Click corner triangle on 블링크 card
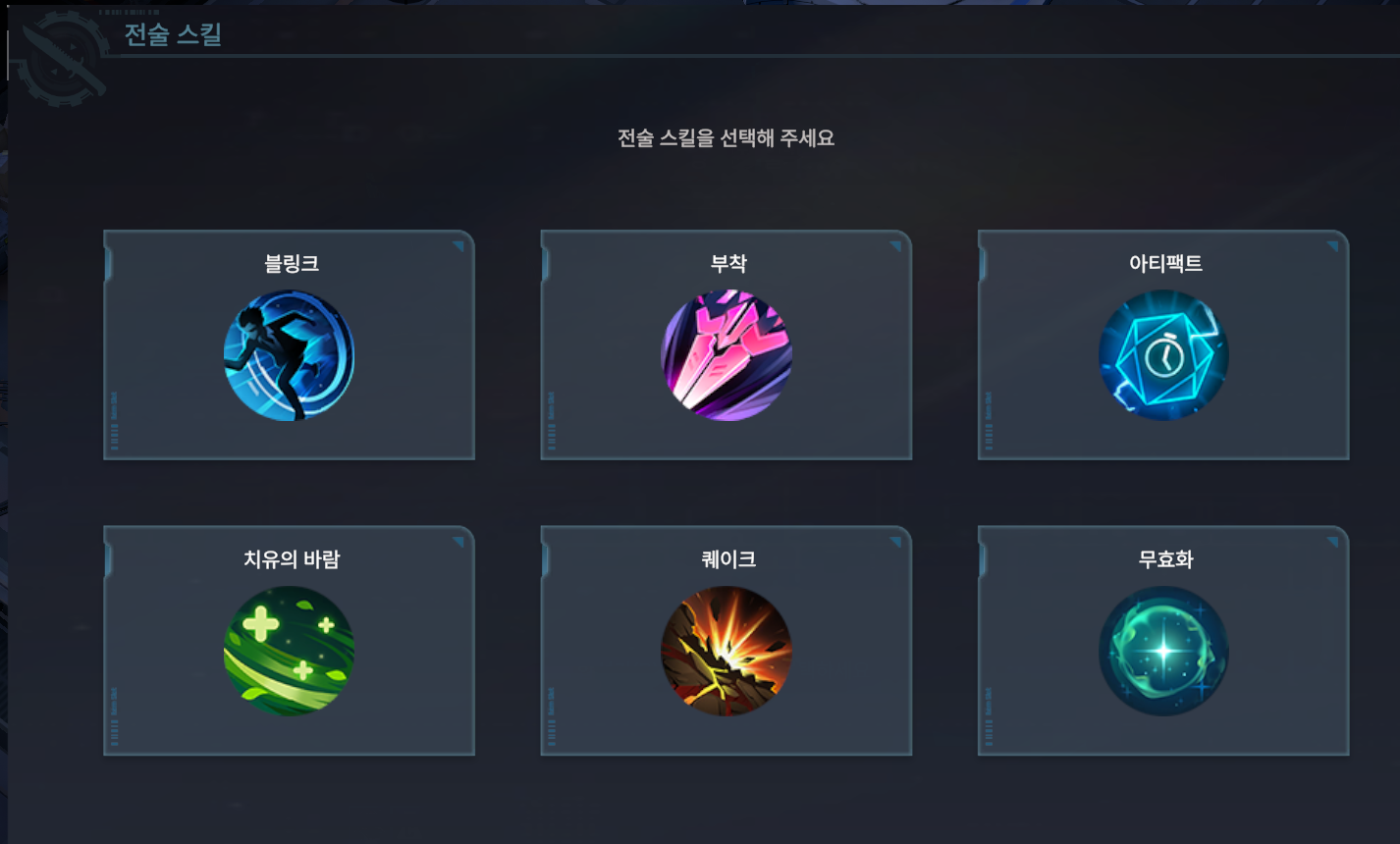The height and width of the screenshot is (844, 1400). pos(458,245)
